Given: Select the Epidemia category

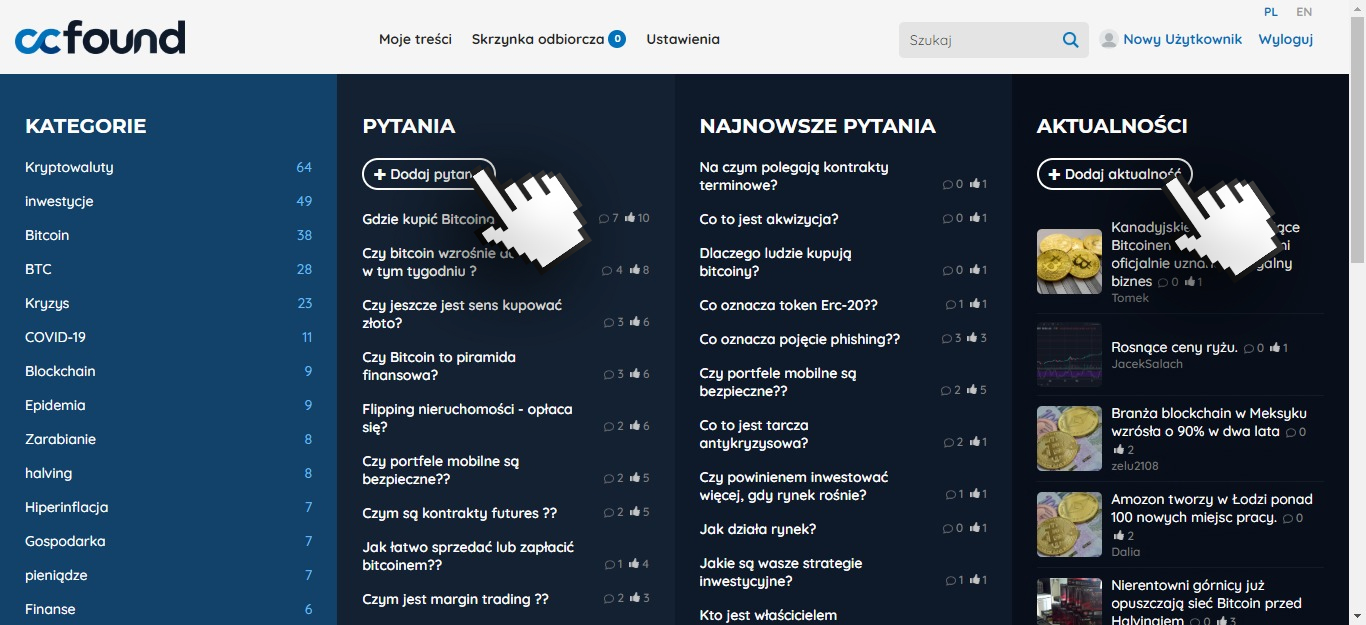Looking at the screenshot, I should click(55, 405).
